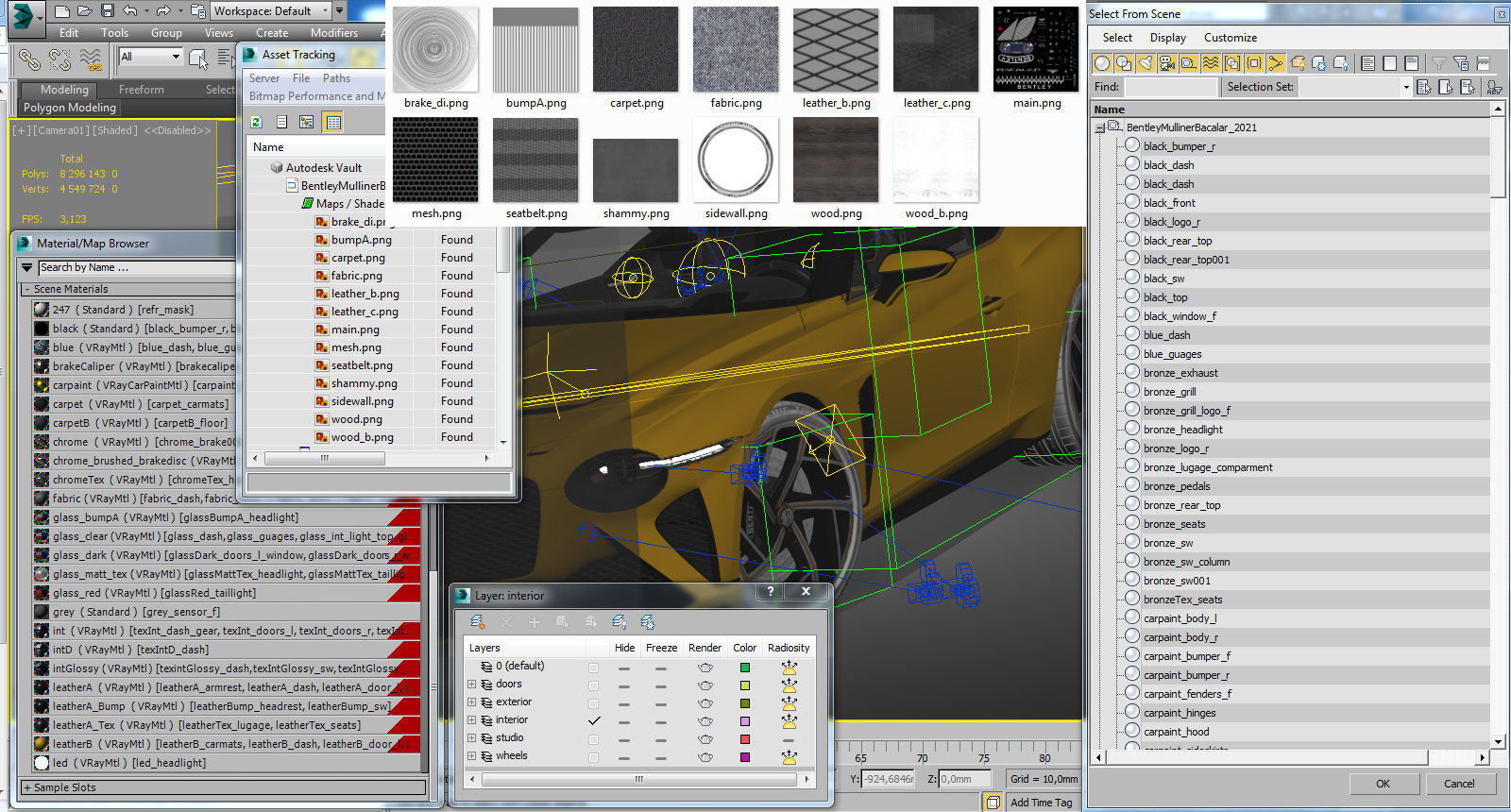Change color swatch of the doors layer
Screen dimensions: 1511x812
click(x=745, y=685)
